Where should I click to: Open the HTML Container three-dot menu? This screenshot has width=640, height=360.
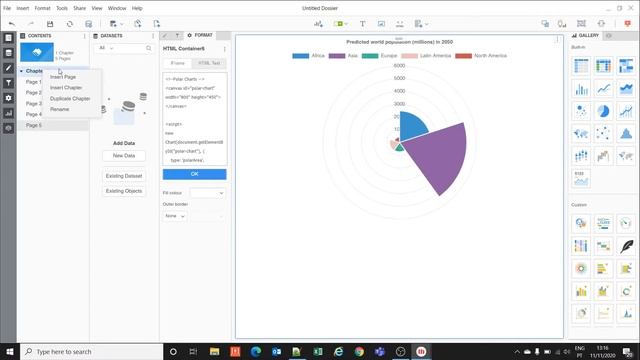(224, 49)
